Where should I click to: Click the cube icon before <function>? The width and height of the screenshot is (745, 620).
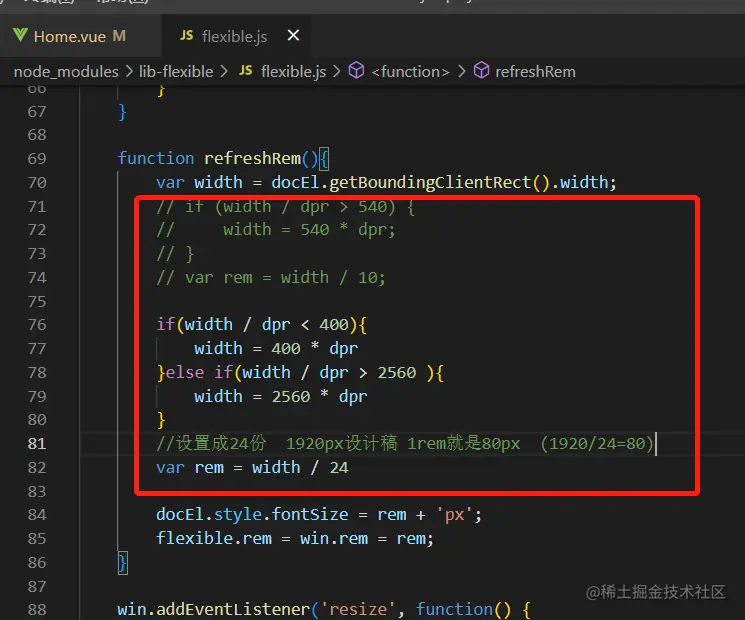[356, 71]
